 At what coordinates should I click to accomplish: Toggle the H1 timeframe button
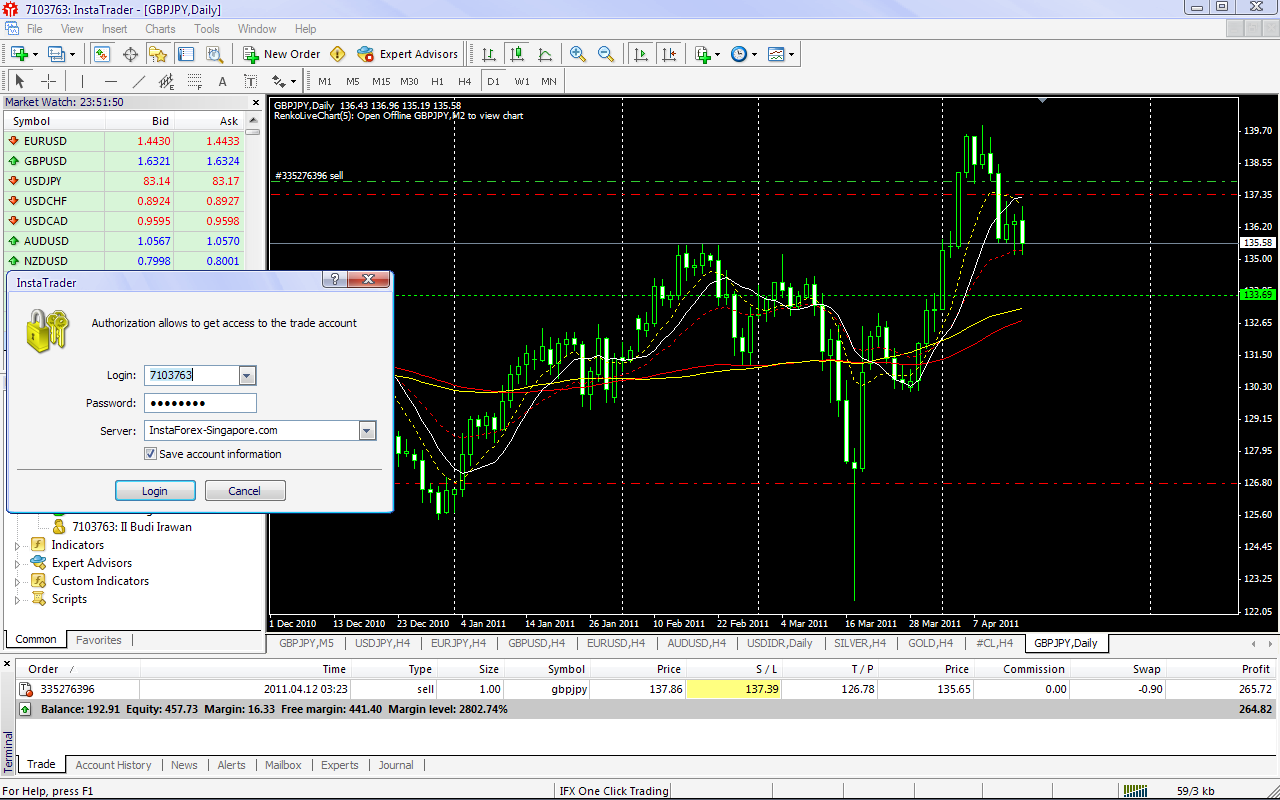pos(437,81)
